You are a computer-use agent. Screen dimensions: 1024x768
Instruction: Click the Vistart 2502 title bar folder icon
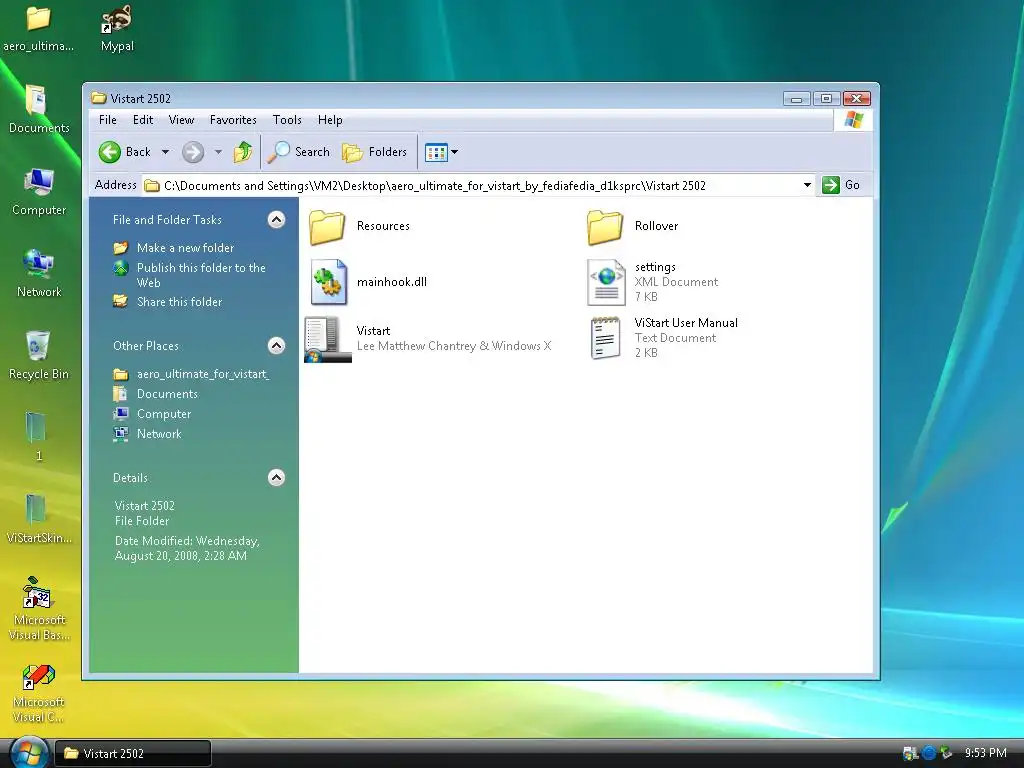[99, 99]
